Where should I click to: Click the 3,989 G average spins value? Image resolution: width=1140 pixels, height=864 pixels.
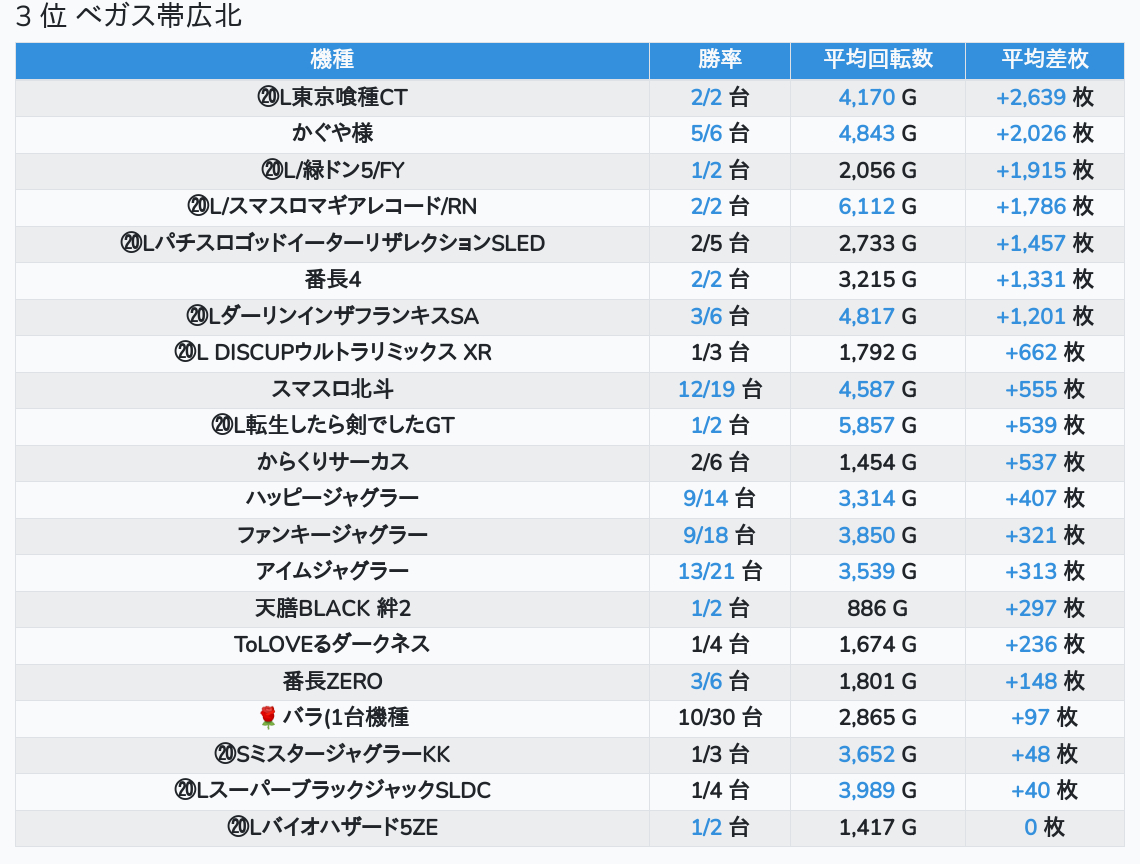[878, 791]
